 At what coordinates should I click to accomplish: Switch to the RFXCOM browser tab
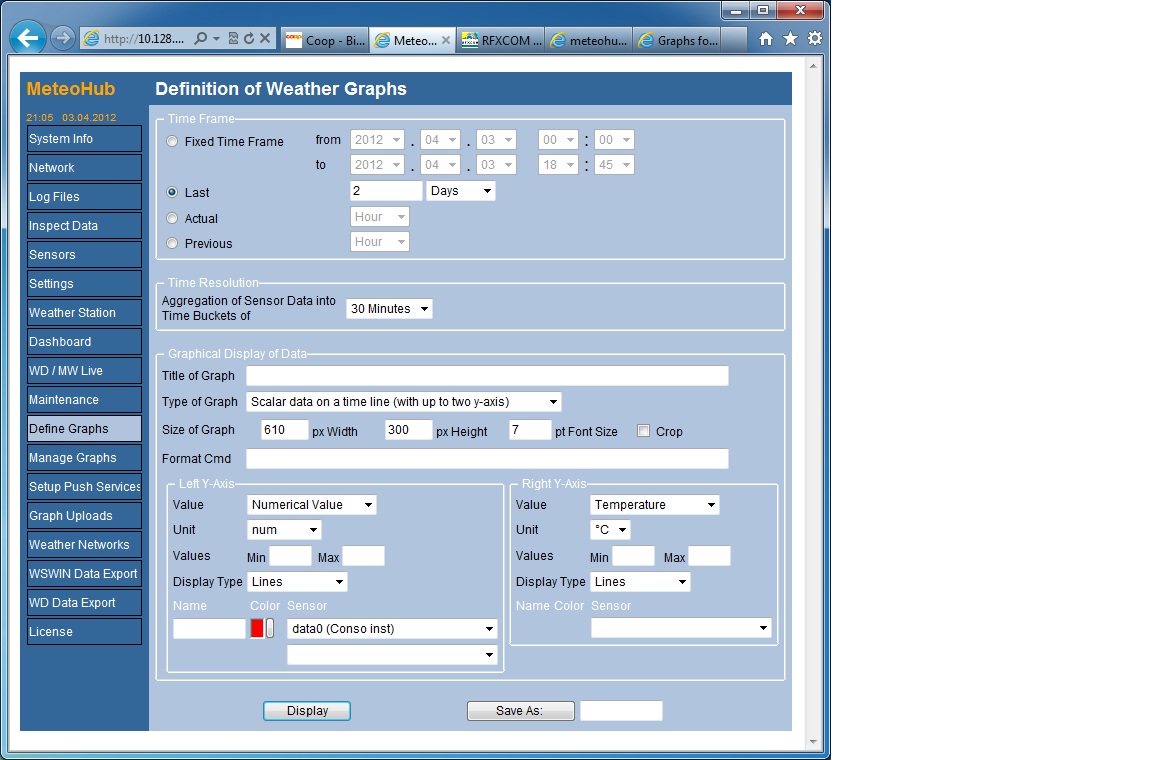[502, 41]
